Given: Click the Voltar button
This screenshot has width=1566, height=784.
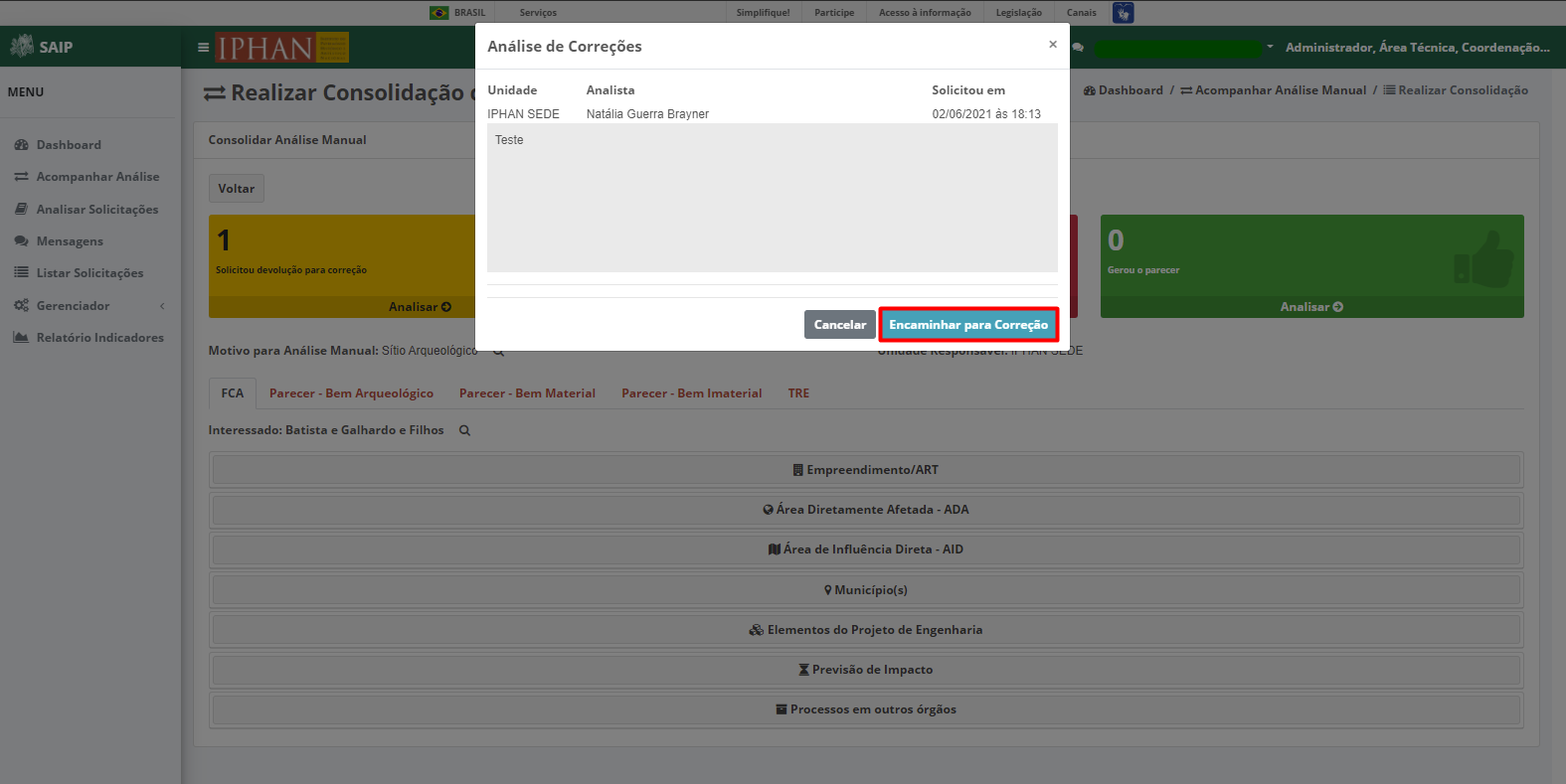Looking at the screenshot, I should click(237, 189).
